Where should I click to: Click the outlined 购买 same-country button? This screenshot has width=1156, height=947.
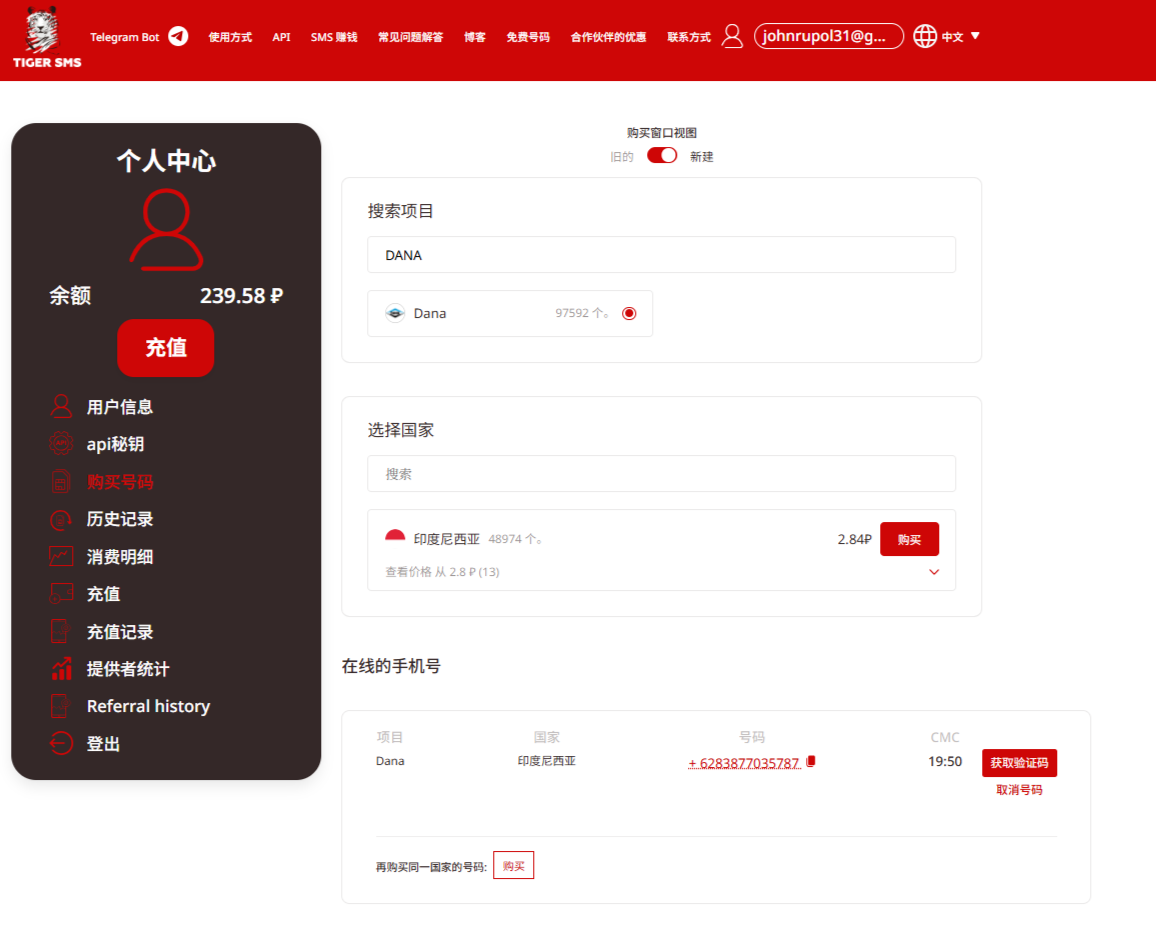tap(513, 865)
